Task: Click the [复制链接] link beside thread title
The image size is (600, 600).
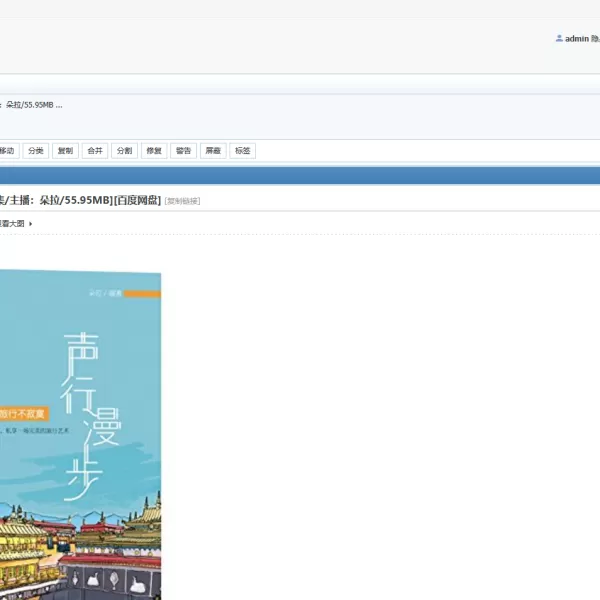Action: pos(182,201)
